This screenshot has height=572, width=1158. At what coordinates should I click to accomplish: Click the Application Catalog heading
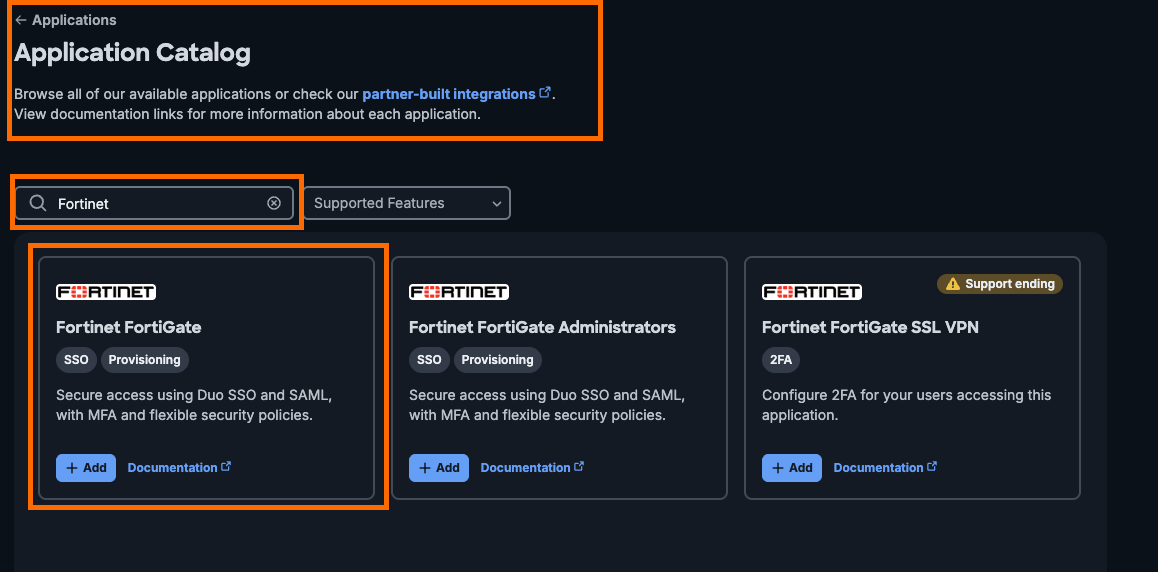coord(132,52)
